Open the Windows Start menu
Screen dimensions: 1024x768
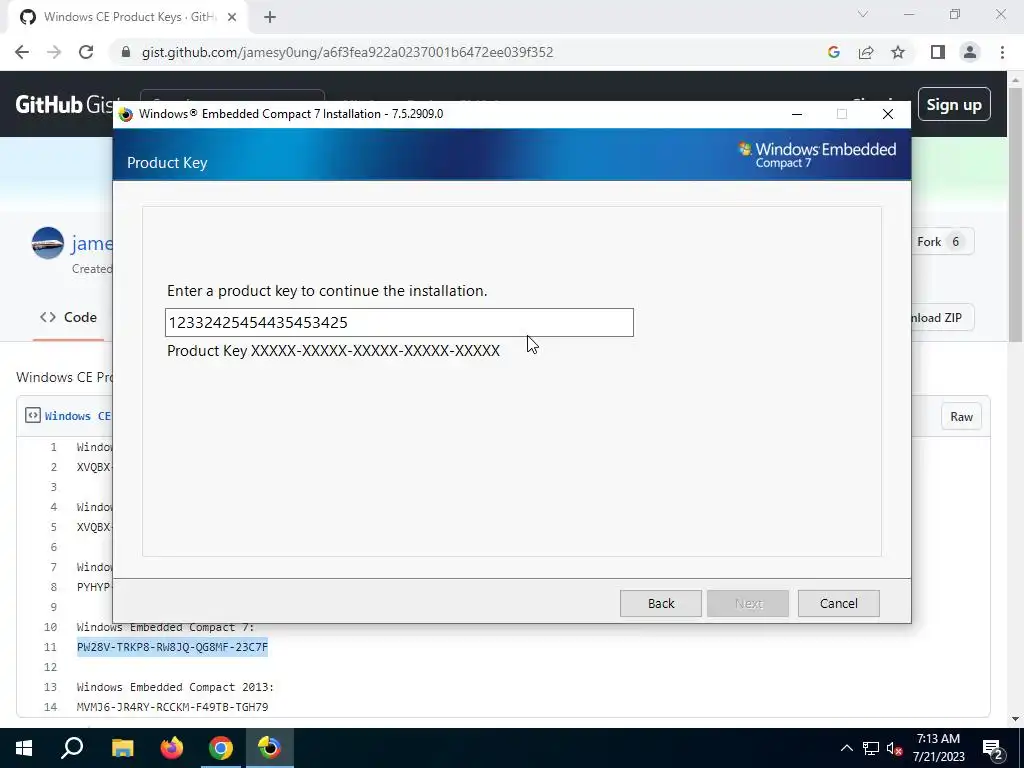(x=24, y=748)
